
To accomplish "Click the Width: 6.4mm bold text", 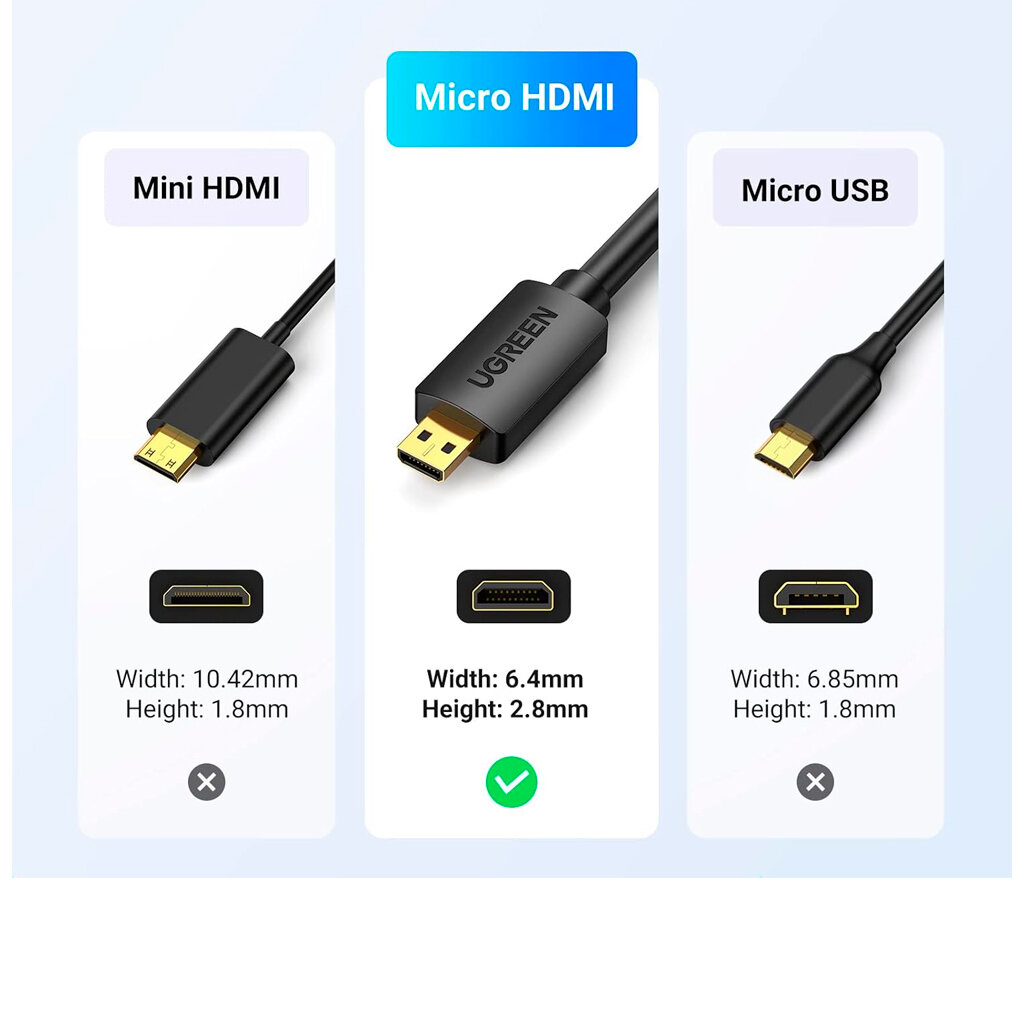I will (505, 679).
